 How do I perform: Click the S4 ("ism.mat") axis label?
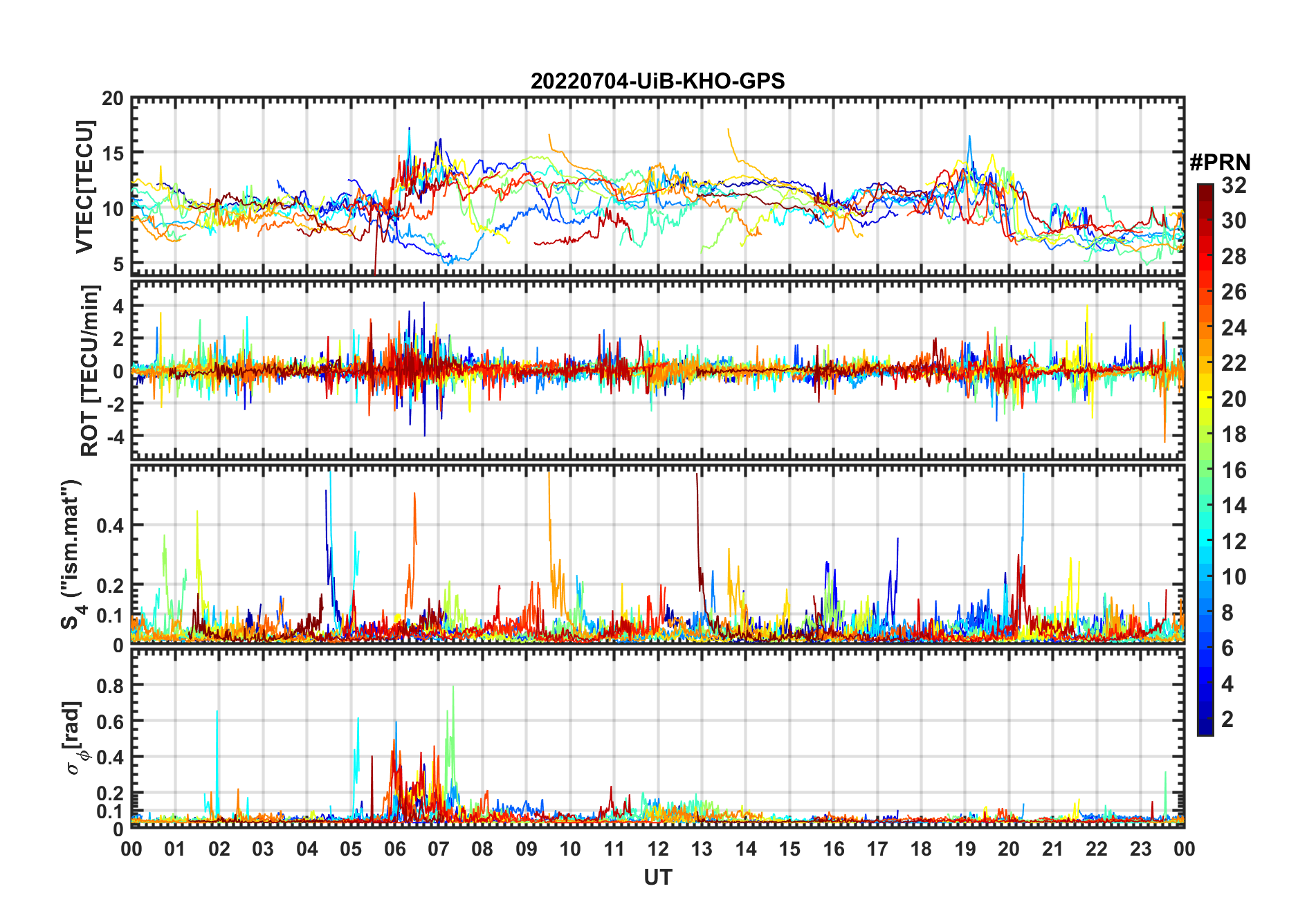pyautogui.click(x=72, y=554)
